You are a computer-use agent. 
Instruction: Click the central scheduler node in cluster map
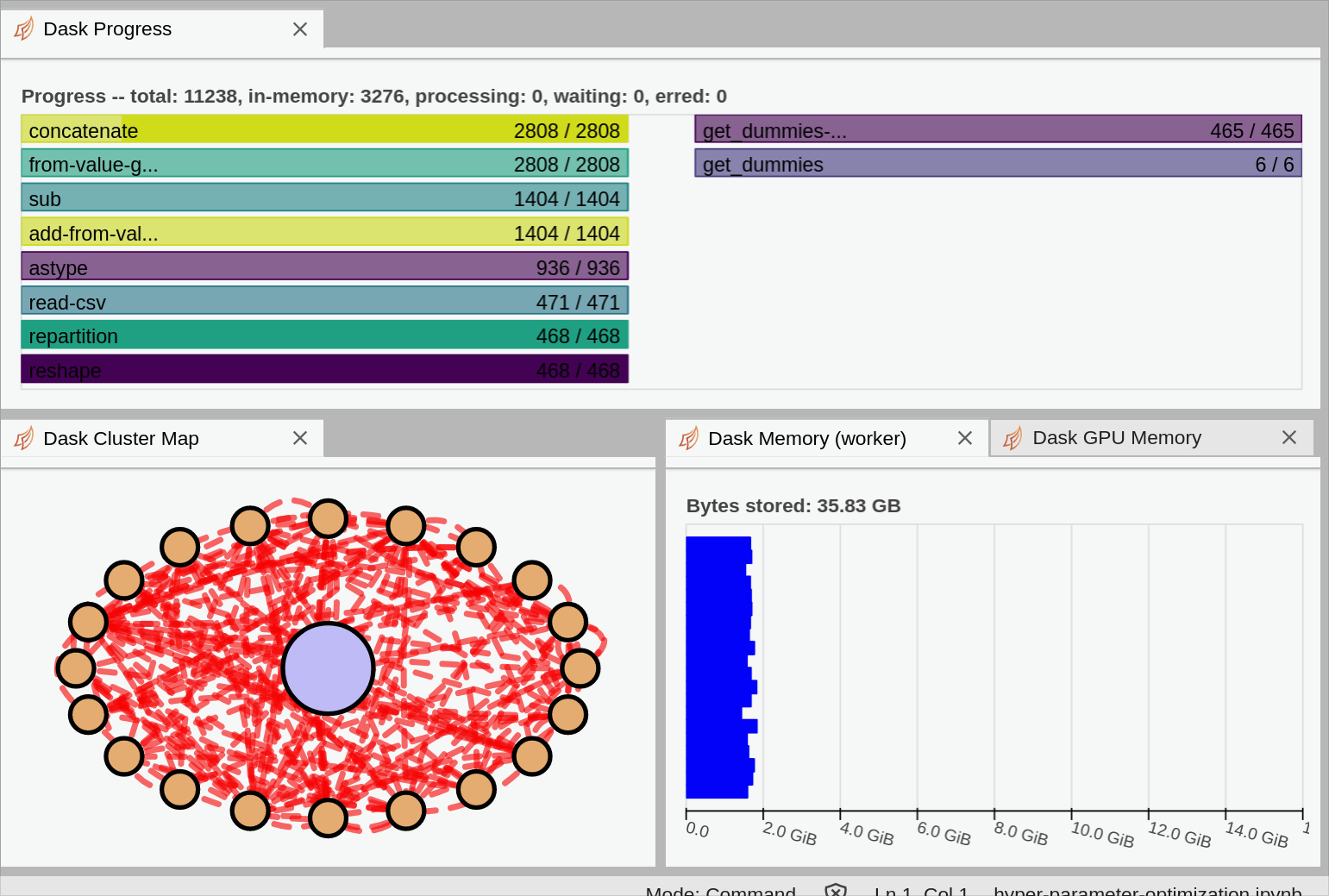click(x=328, y=668)
